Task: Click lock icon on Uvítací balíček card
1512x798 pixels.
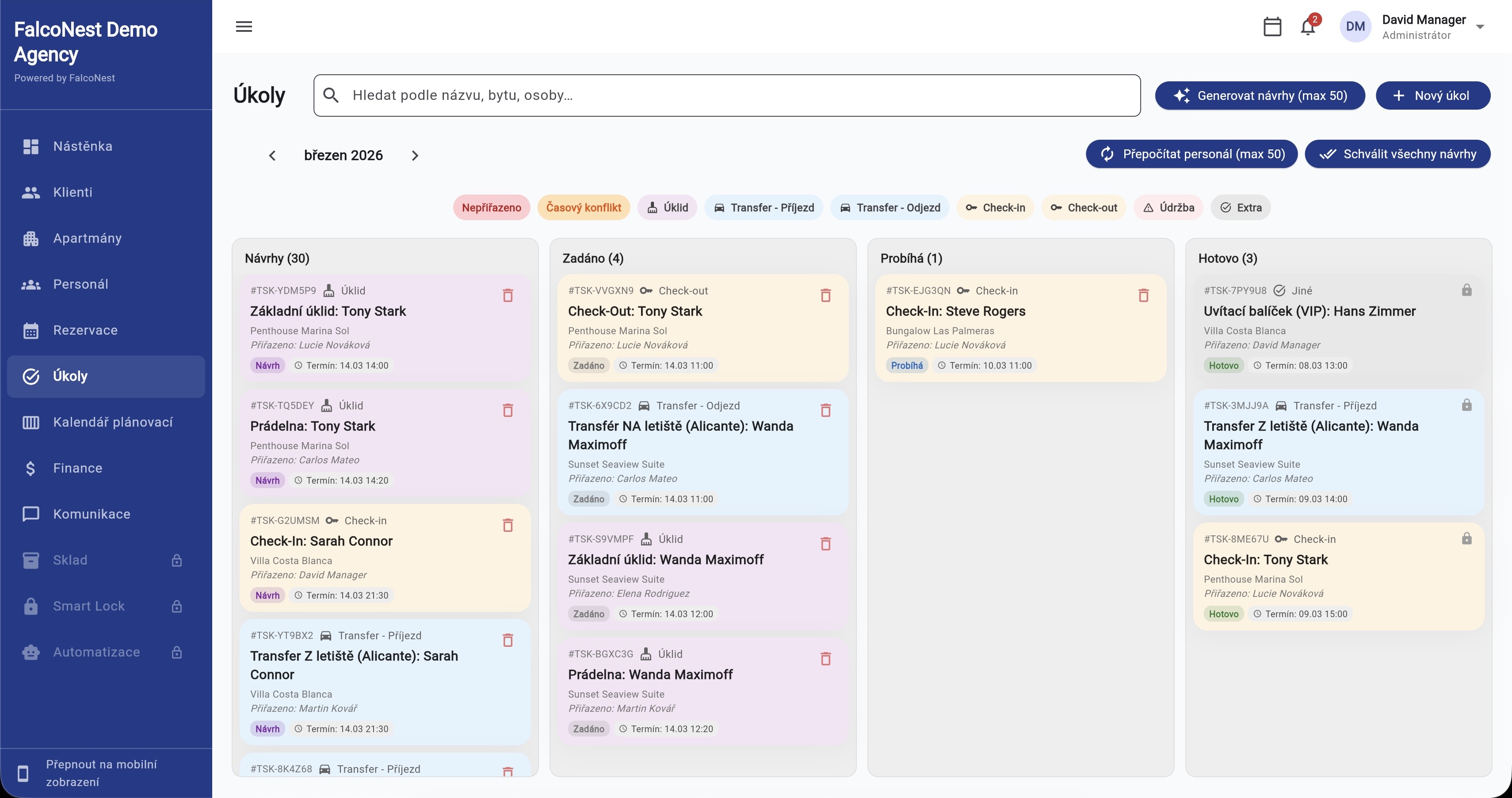Action: [1466, 290]
